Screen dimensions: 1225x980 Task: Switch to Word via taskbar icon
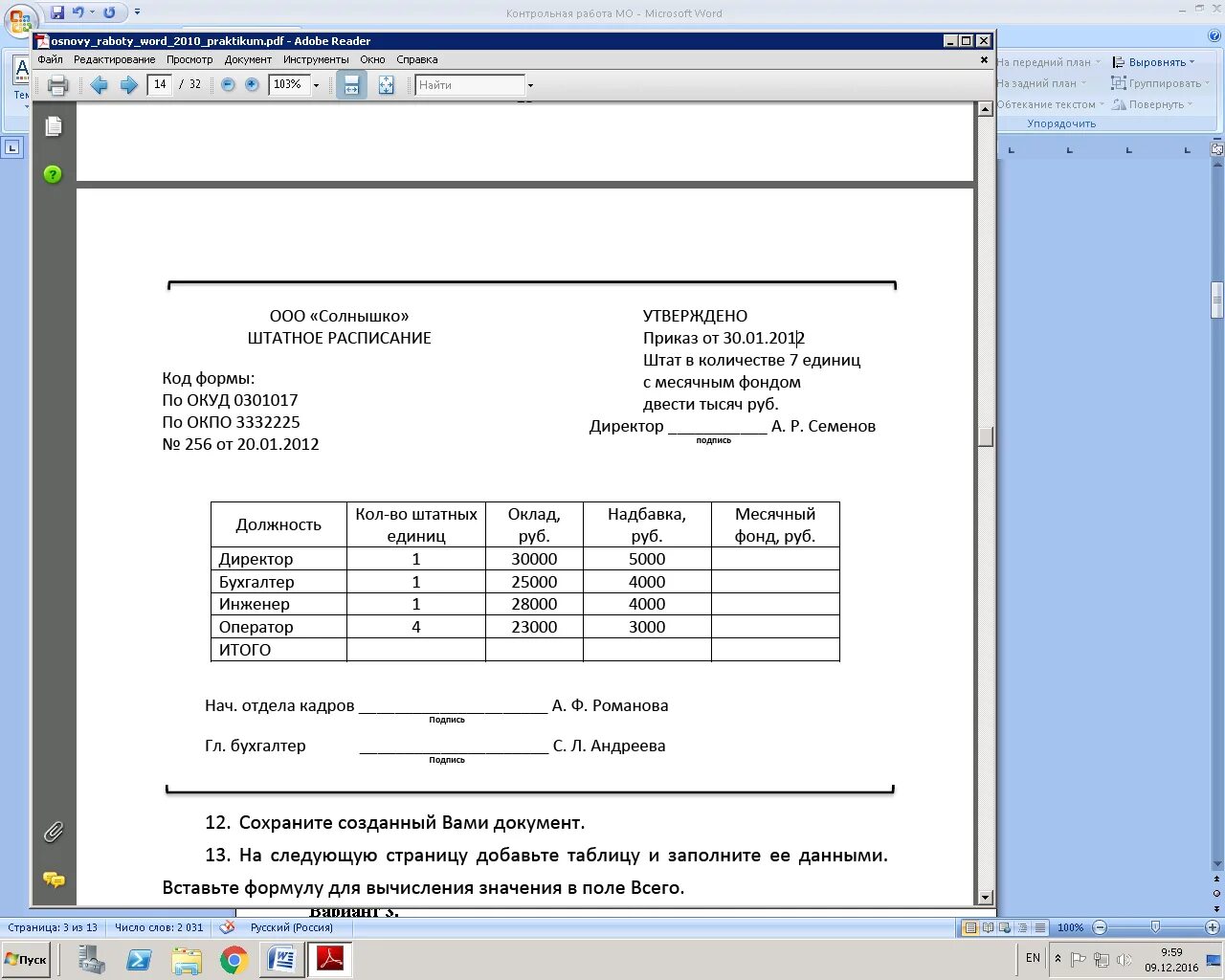pyautogui.click(x=282, y=960)
